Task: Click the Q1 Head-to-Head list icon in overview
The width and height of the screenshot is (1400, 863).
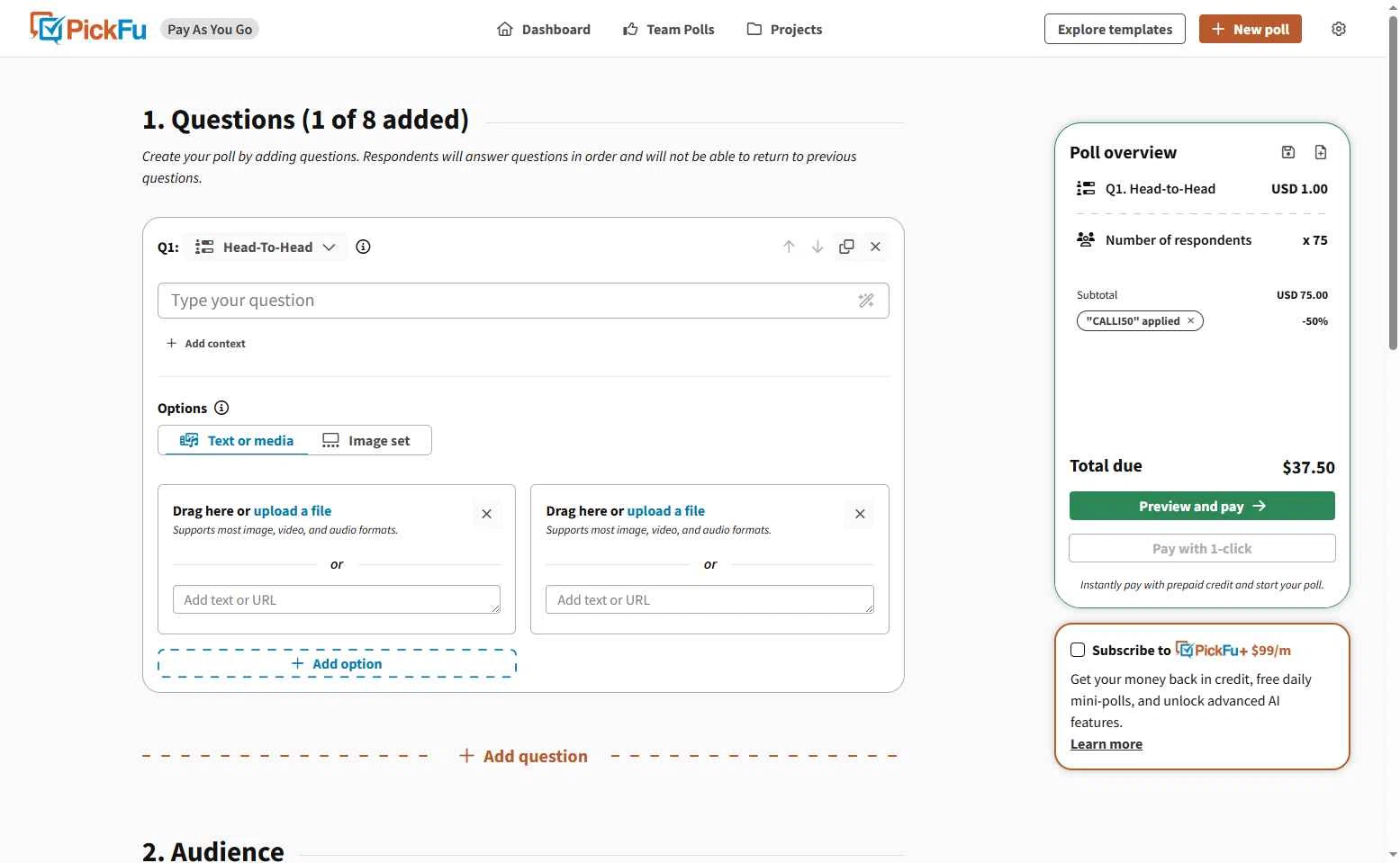Action: click(x=1086, y=188)
